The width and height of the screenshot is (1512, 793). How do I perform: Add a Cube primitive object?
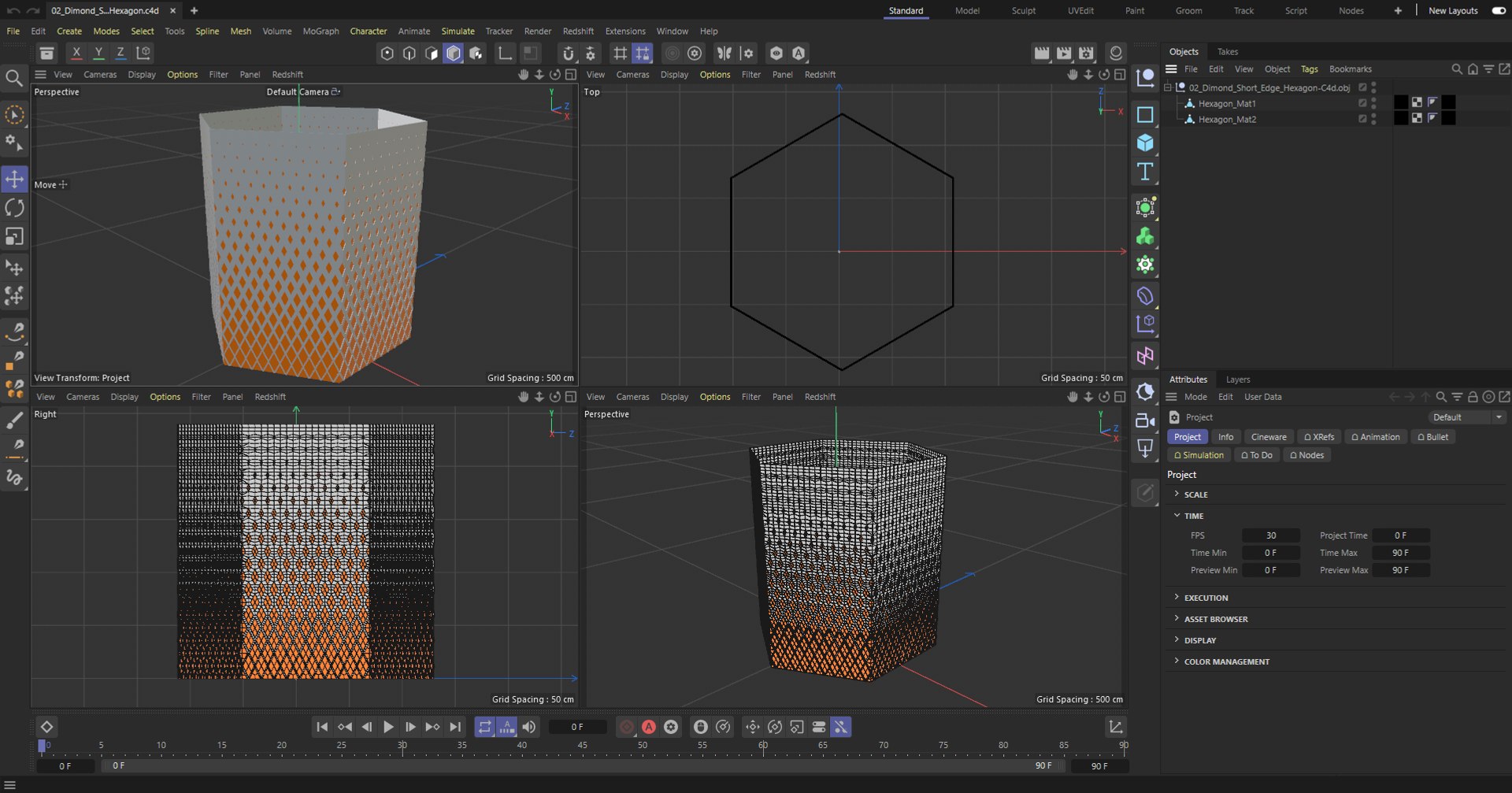(x=1145, y=143)
